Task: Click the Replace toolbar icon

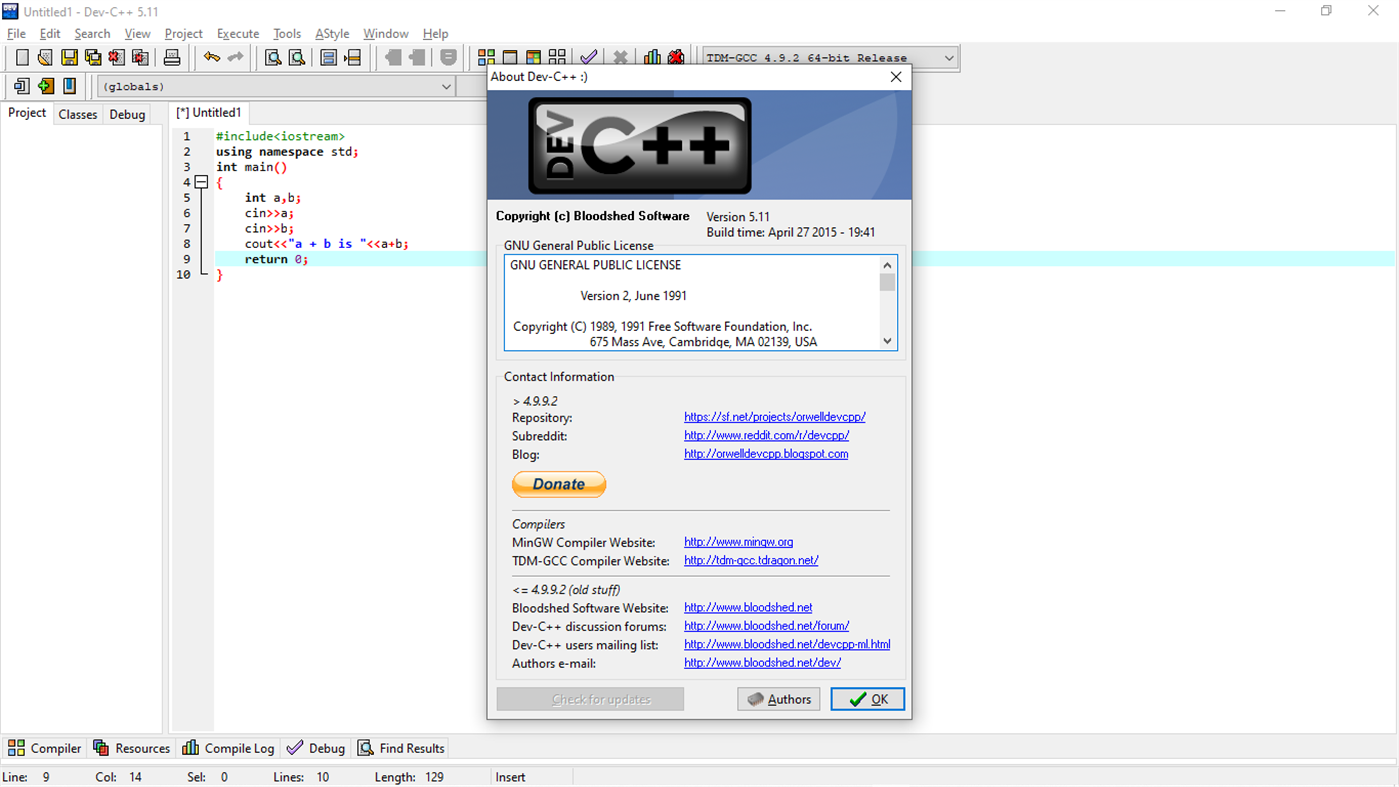Action: 297,58
